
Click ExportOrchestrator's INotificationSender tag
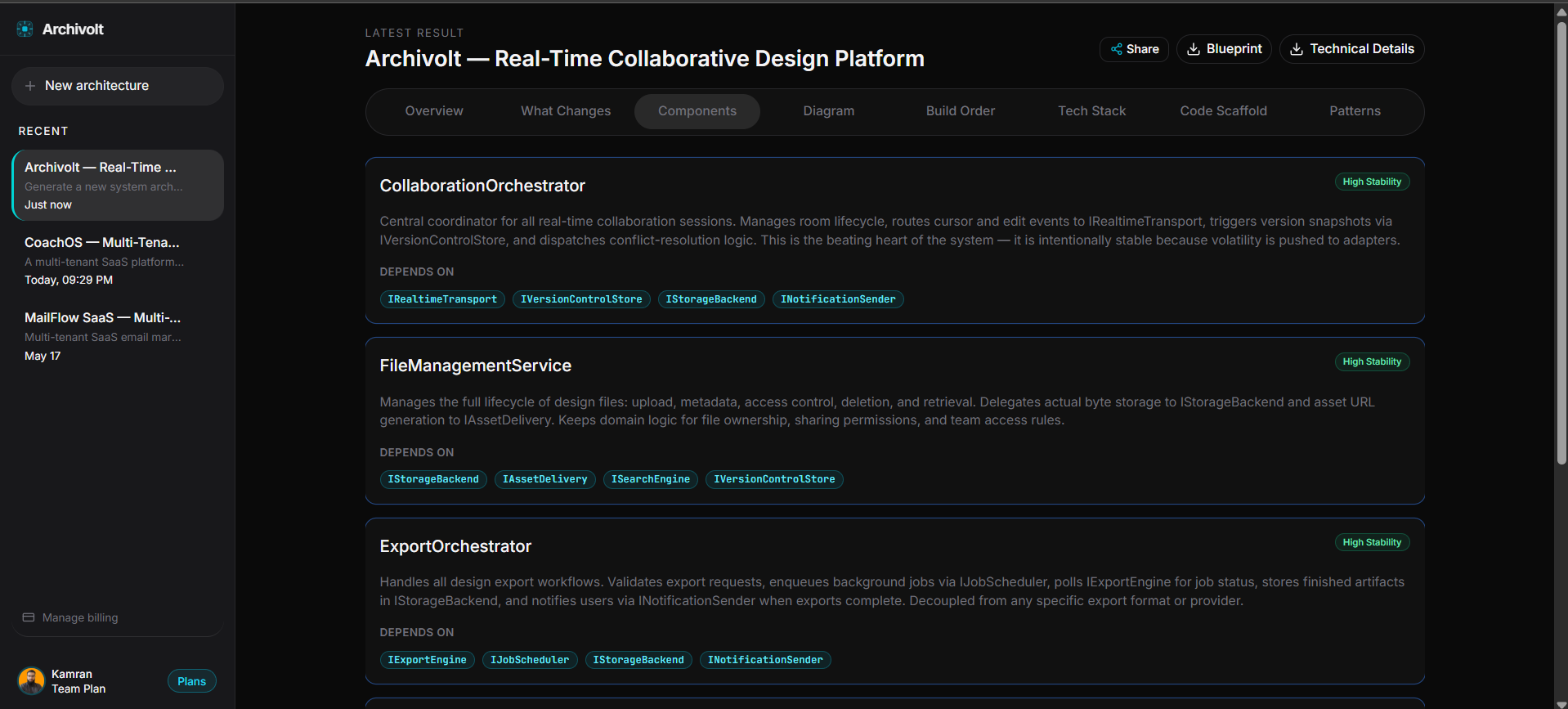click(x=765, y=660)
